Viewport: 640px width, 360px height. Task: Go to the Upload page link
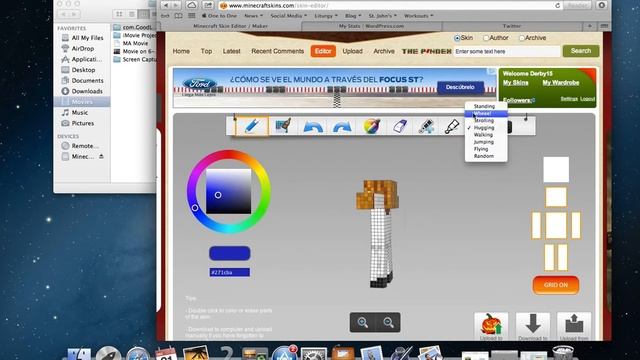[352, 51]
